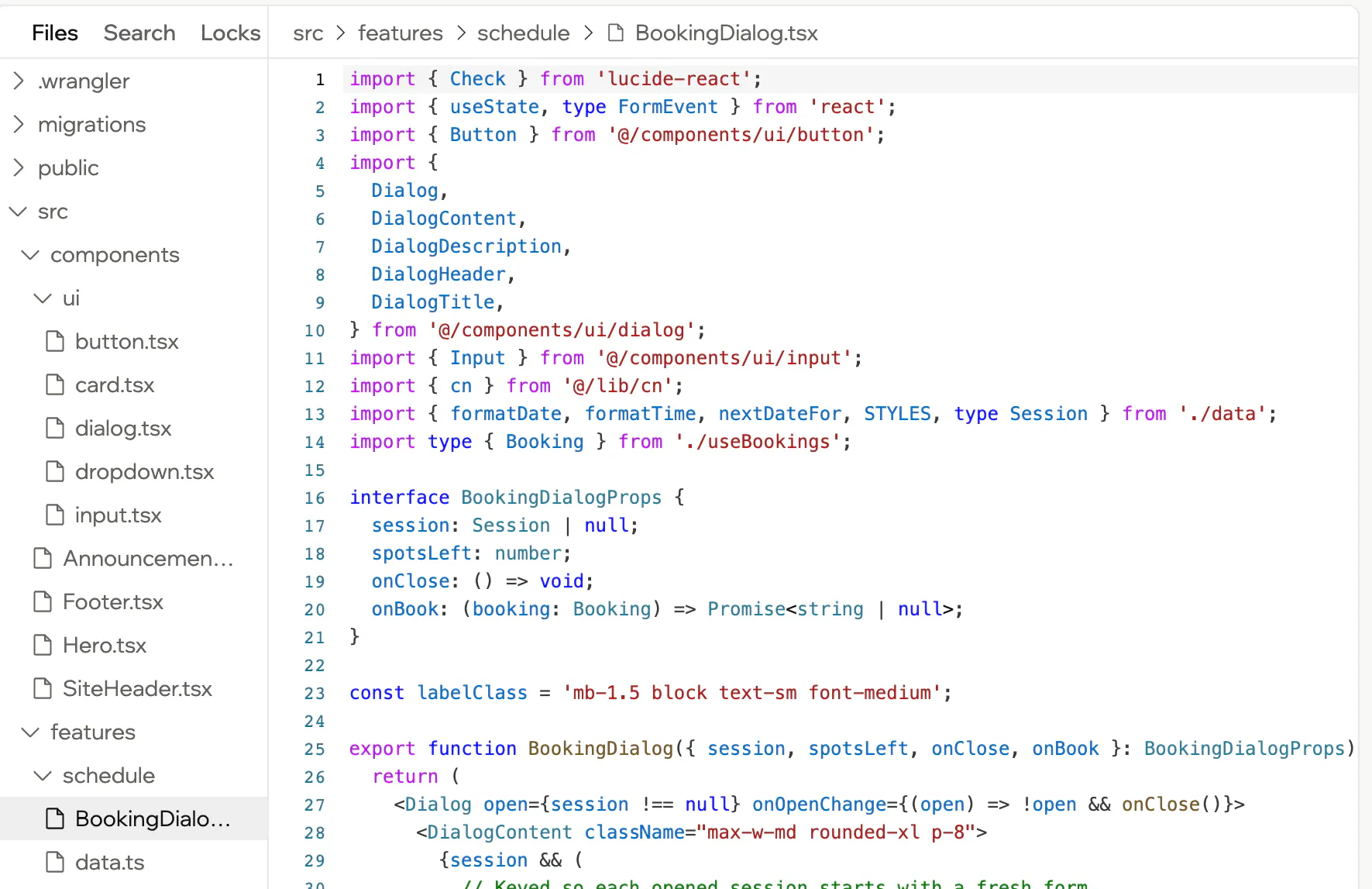Image resolution: width=1372 pixels, height=889 pixels.
Task: Click the schedule breadcrumb segment
Action: point(523,33)
